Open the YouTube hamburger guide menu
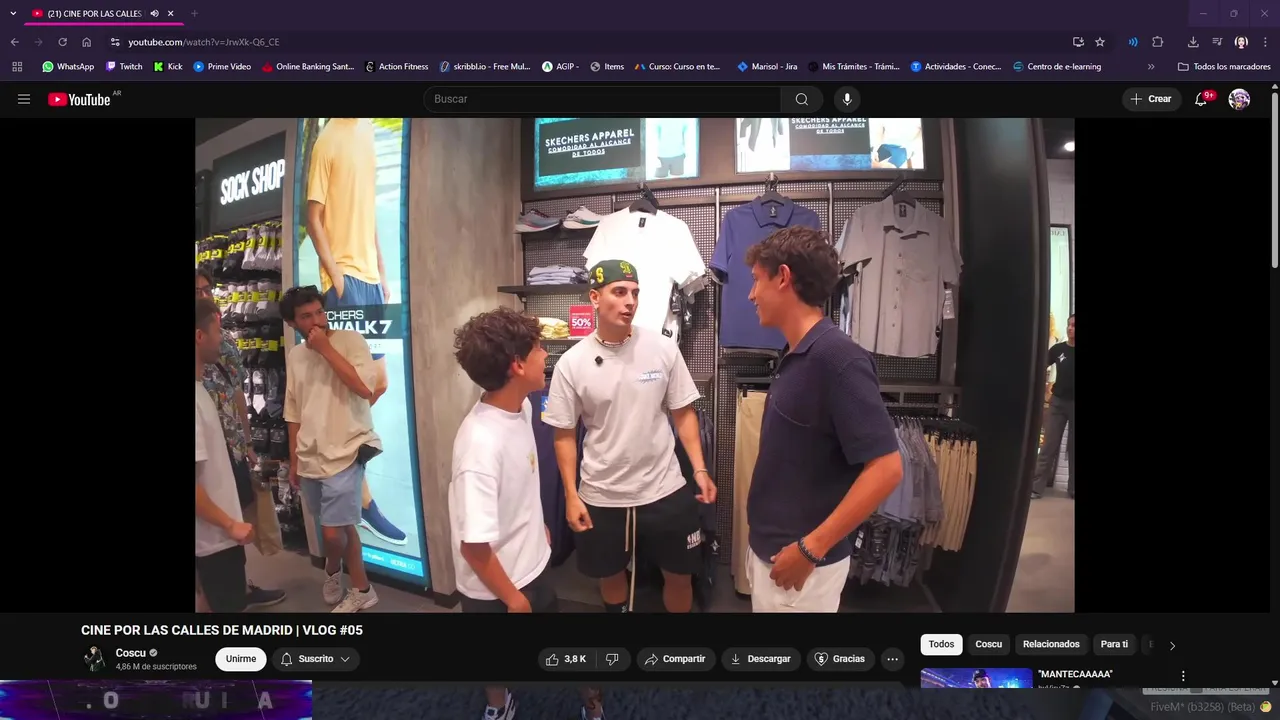This screenshot has width=1280, height=720. [24, 99]
